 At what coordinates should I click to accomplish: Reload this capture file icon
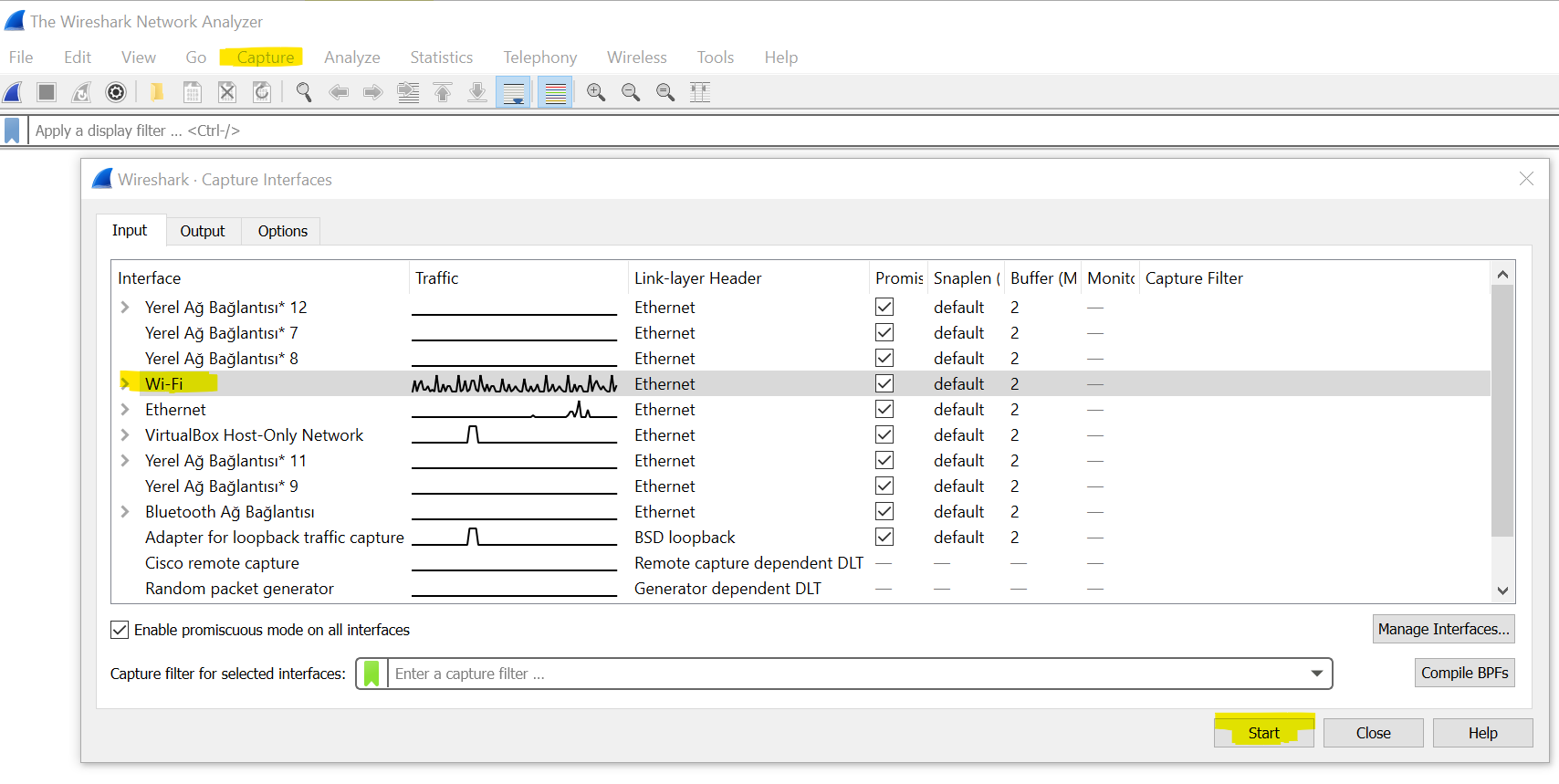(x=262, y=92)
